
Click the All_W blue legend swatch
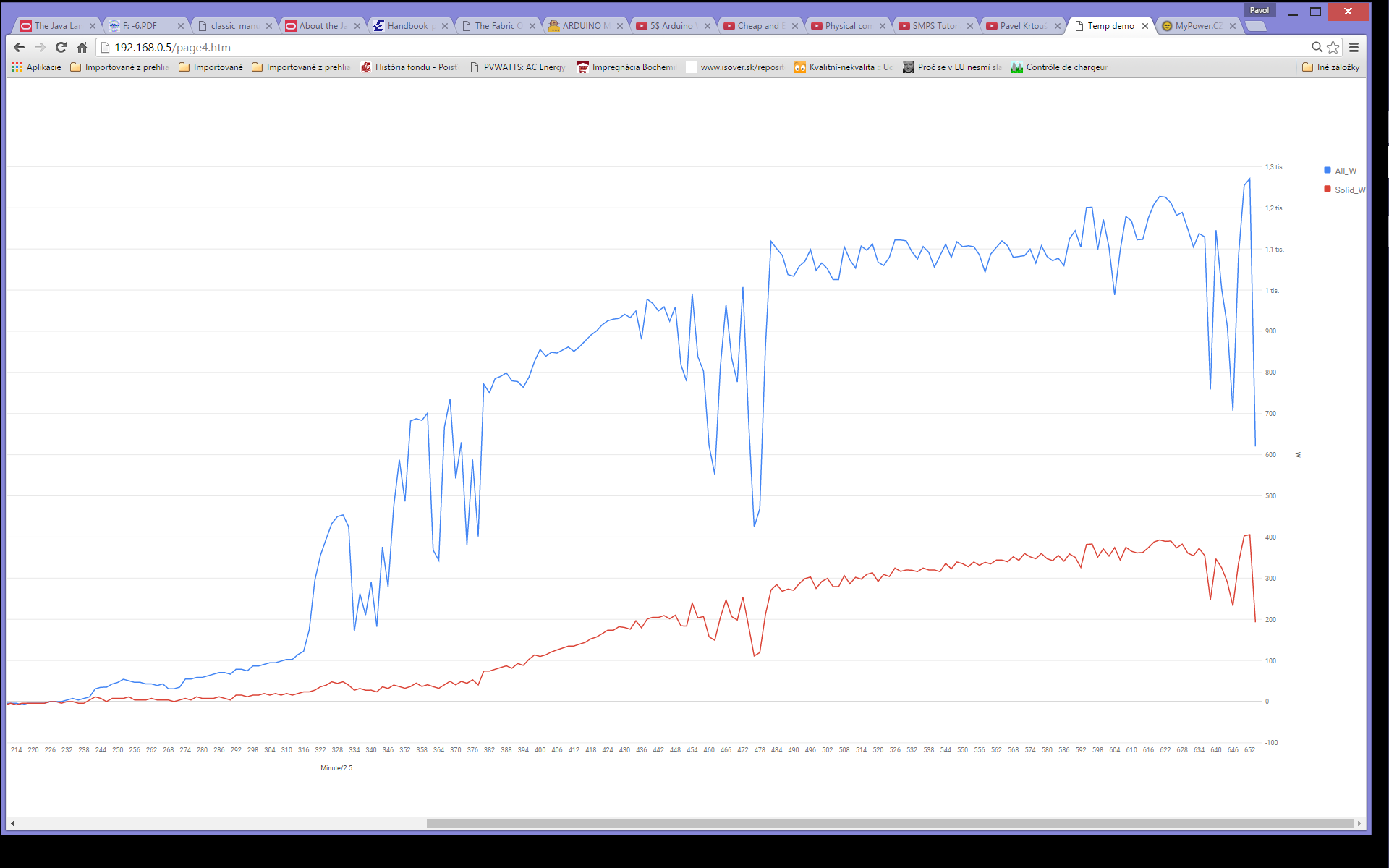point(1328,171)
